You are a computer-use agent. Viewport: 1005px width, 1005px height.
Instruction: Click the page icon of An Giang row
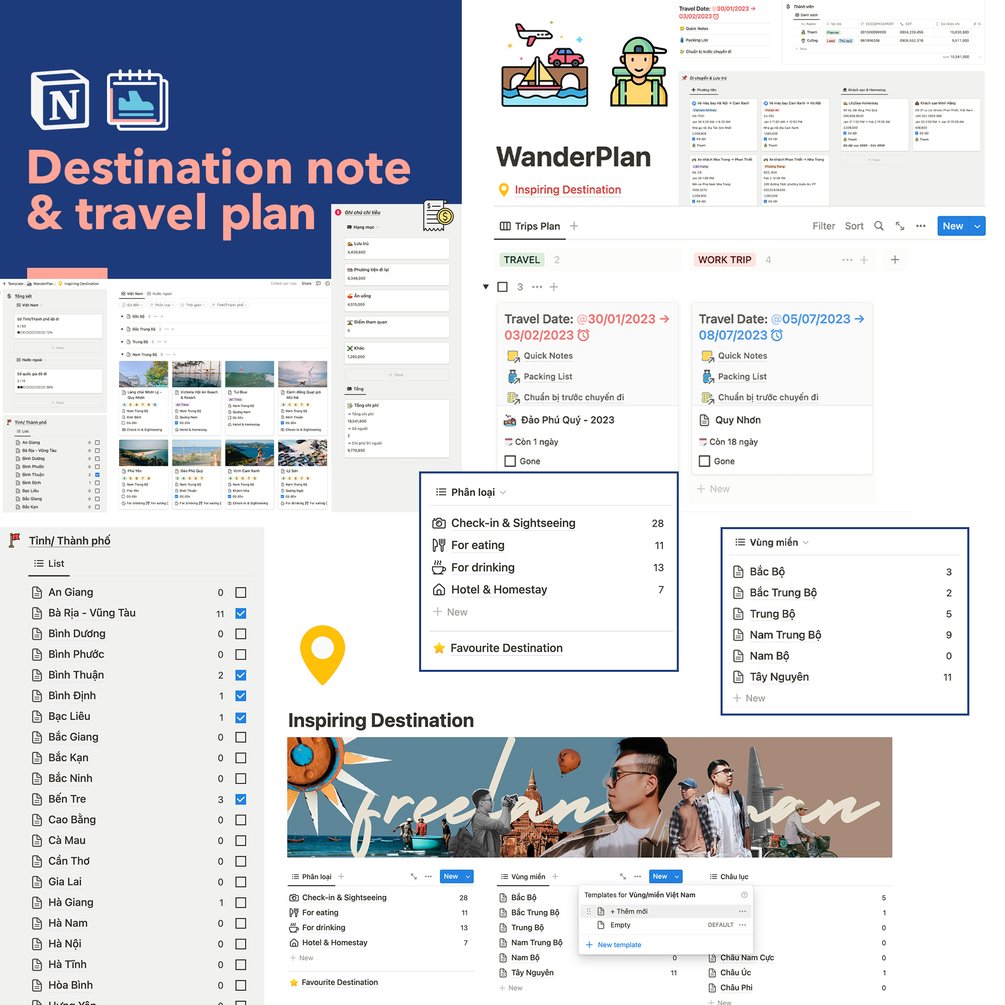coord(37,592)
